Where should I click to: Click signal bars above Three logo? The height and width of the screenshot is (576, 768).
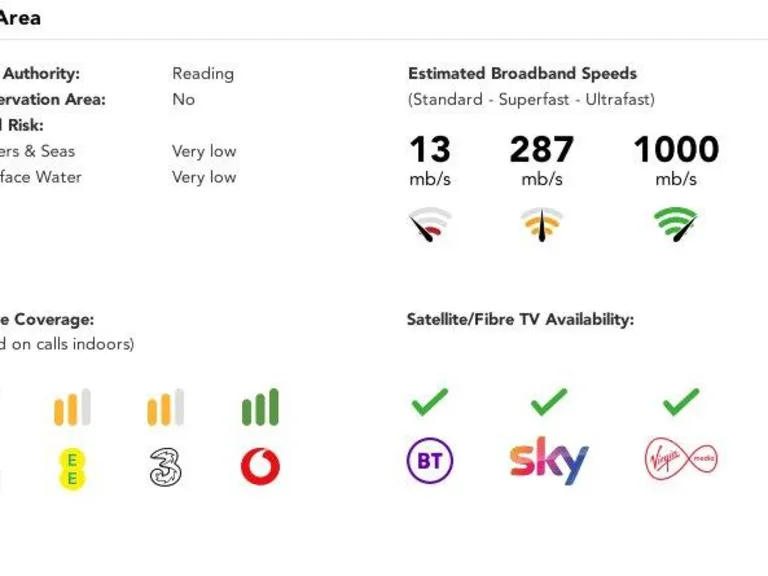[x=165, y=408]
